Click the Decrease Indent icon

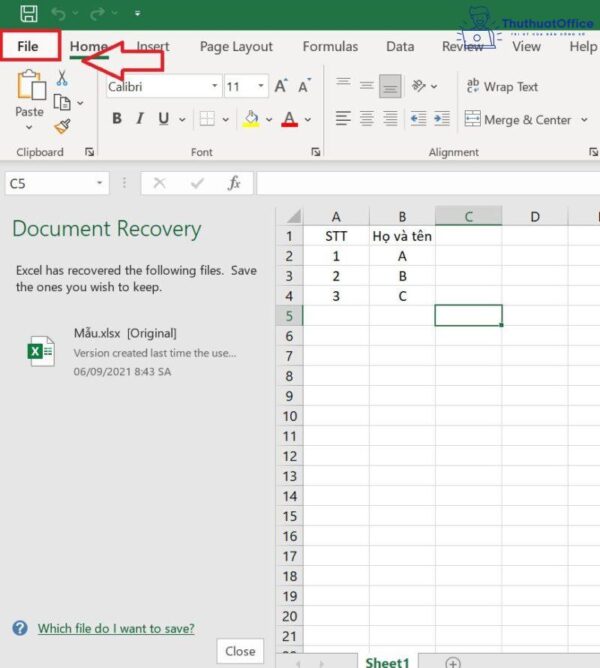pos(418,118)
